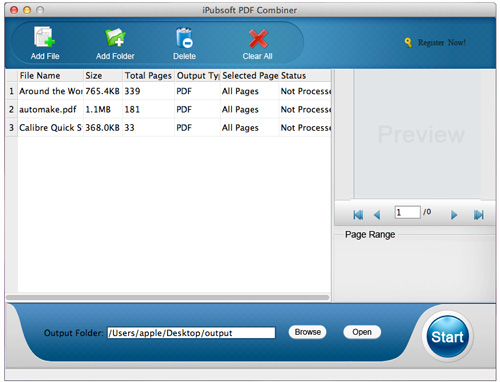Click the Browse button
500x382 pixels.
[x=307, y=332]
